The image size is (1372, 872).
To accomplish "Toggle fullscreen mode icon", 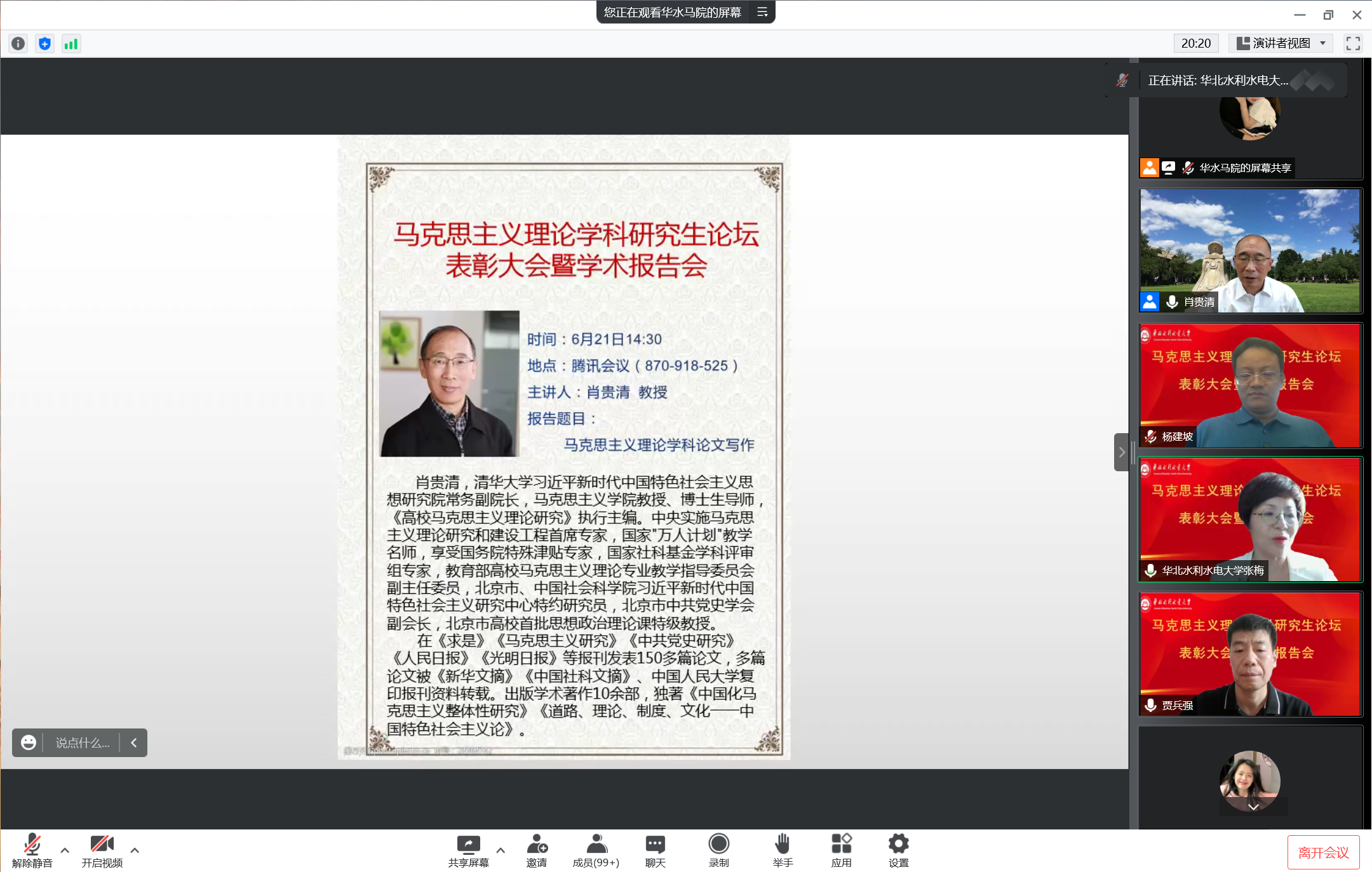I will [1353, 43].
